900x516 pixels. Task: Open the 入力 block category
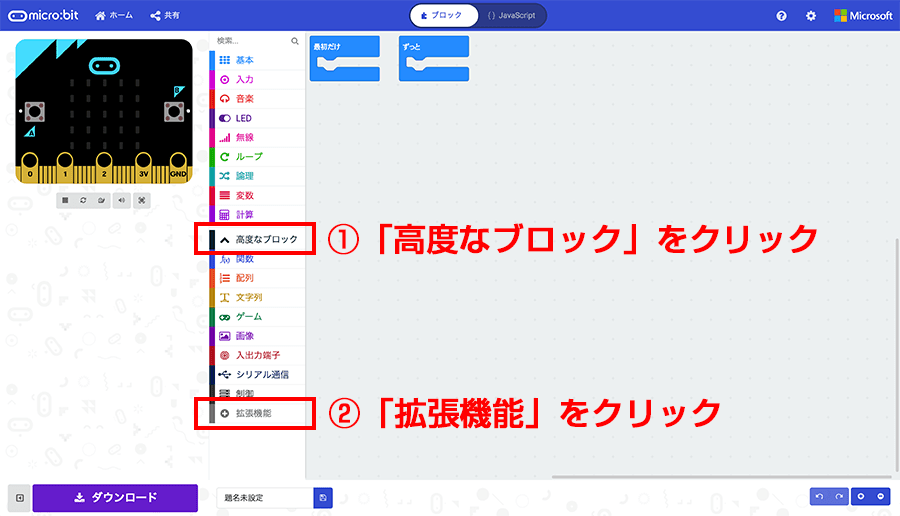click(x=257, y=80)
